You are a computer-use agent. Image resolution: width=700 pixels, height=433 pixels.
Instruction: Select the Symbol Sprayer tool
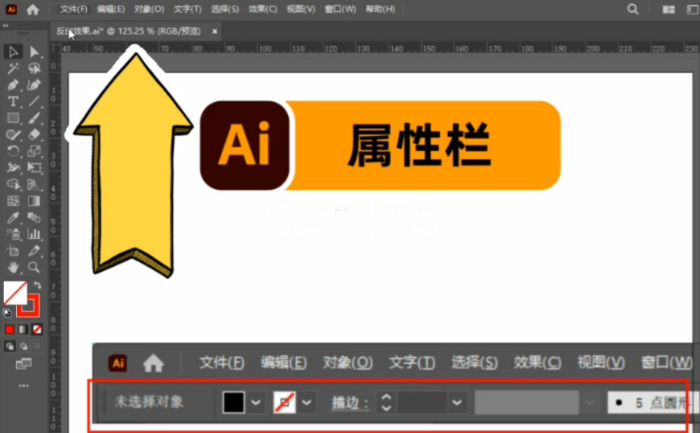click(13, 234)
